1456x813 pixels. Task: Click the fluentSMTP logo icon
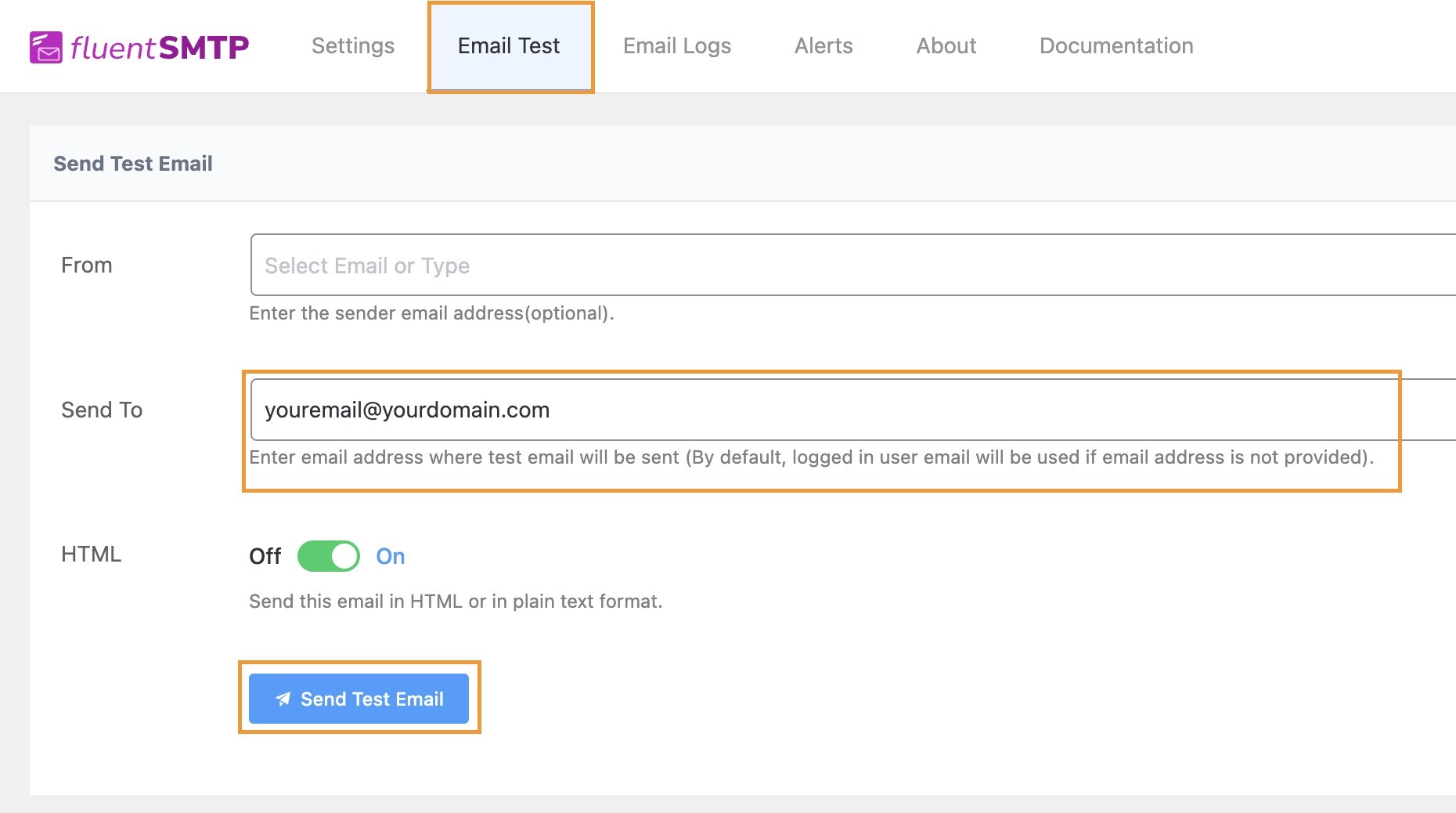pos(46,47)
